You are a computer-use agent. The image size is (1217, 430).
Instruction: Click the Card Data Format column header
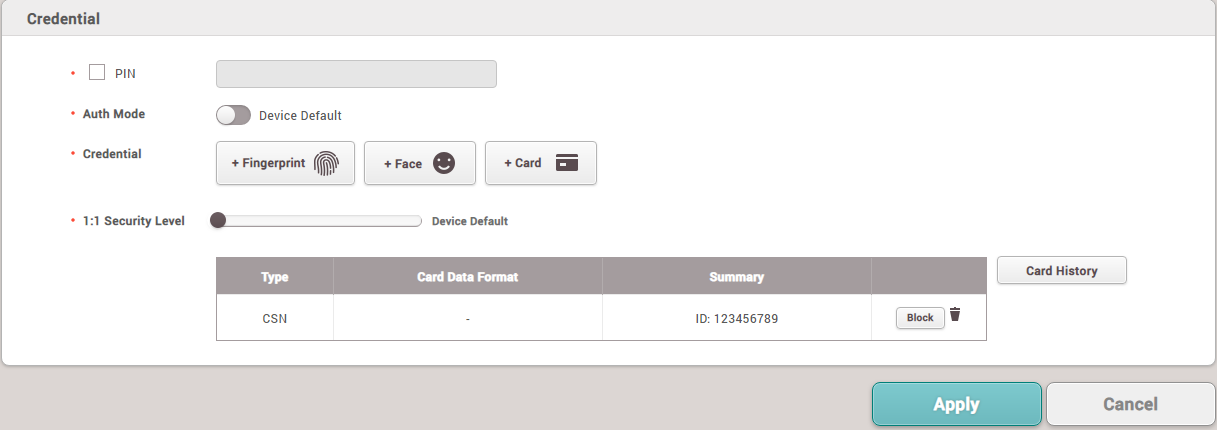467,277
